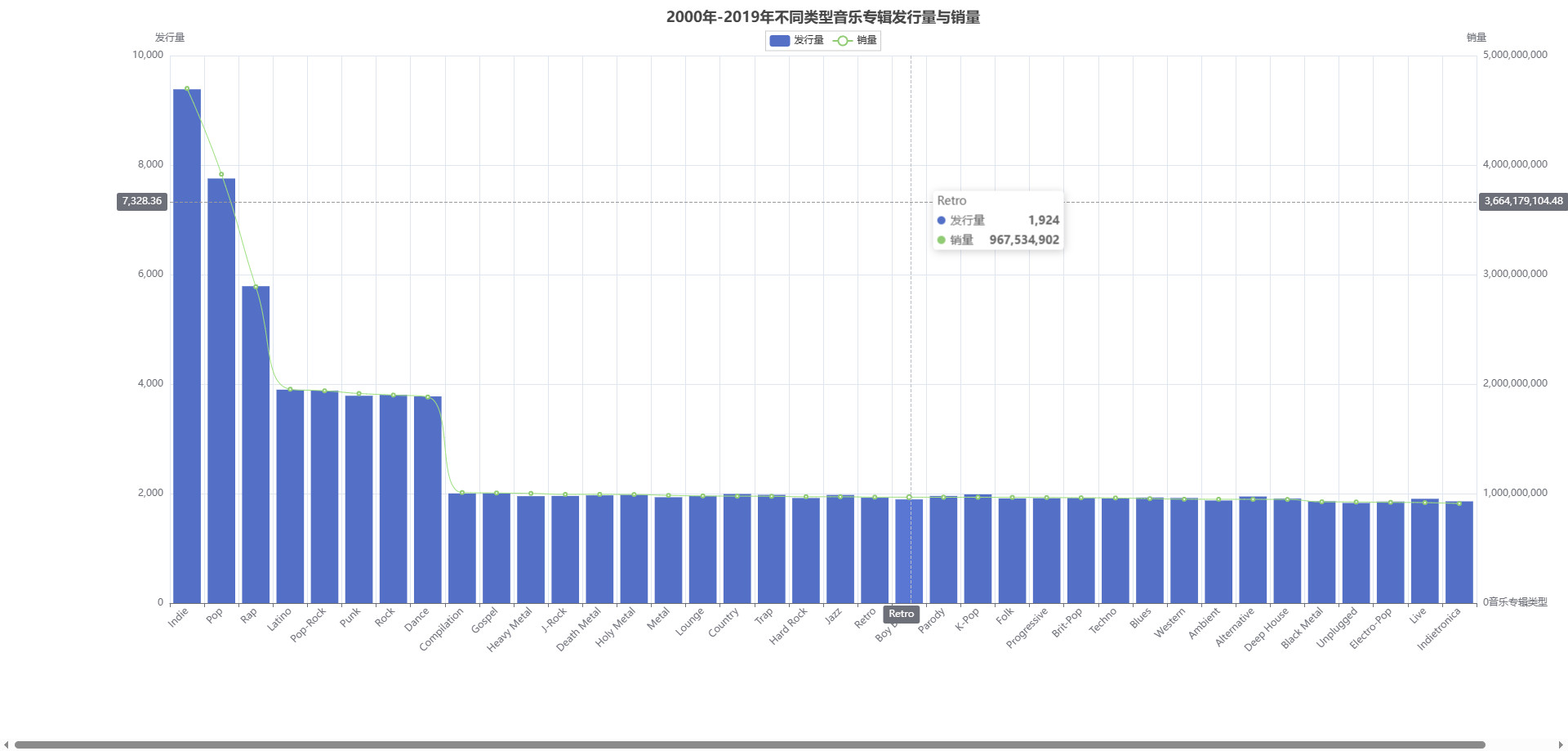Image resolution: width=1568 pixels, height=751 pixels.
Task: Click the 发行量 left axis name
Action: click(x=170, y=38)
